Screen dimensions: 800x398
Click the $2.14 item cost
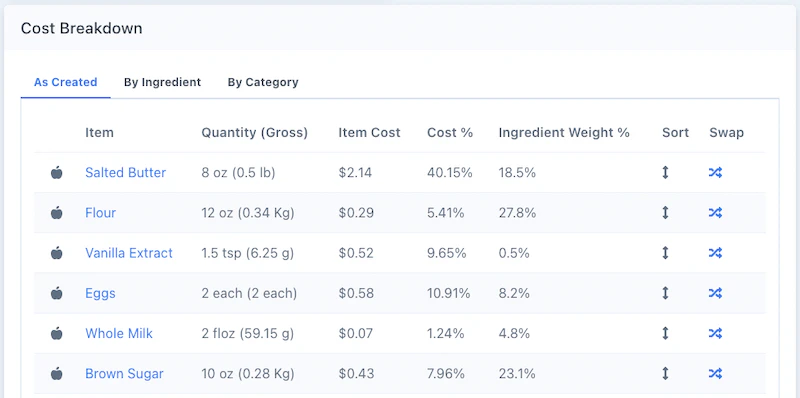pyautogui.click(x=355, y=172)
